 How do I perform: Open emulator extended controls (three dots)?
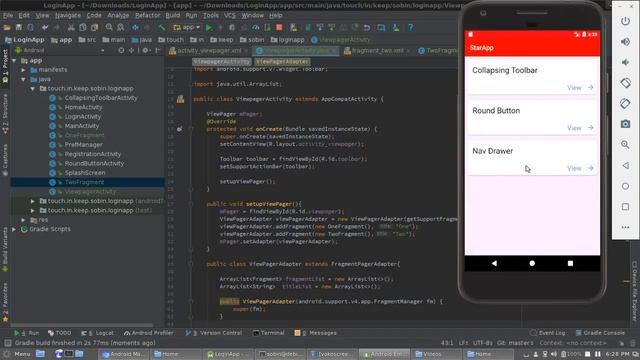[625, 227]
